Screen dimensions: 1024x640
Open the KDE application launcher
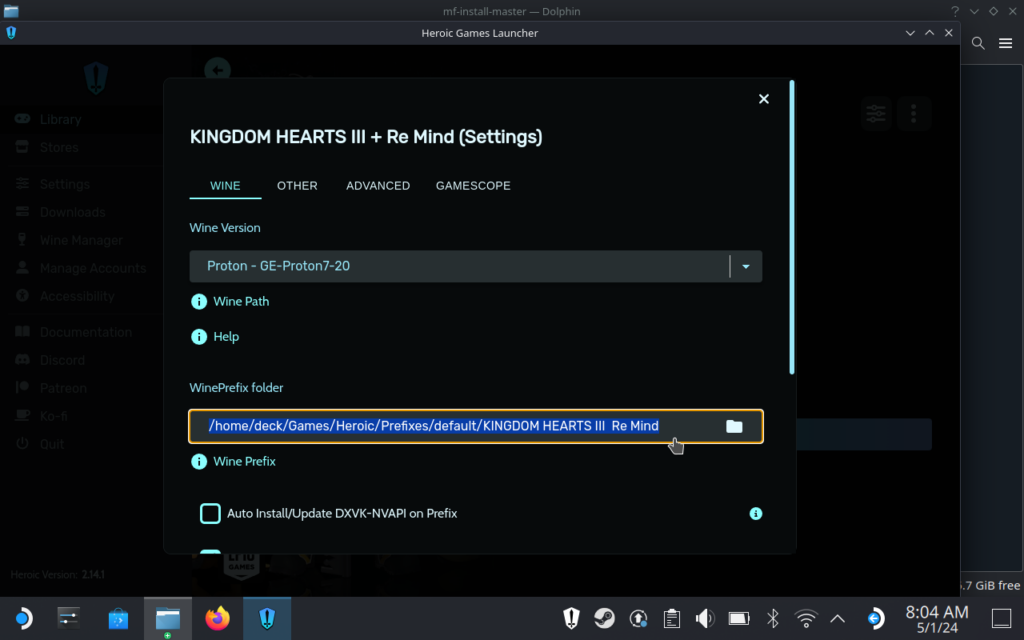pyautogui.click(x=23, y=618)
